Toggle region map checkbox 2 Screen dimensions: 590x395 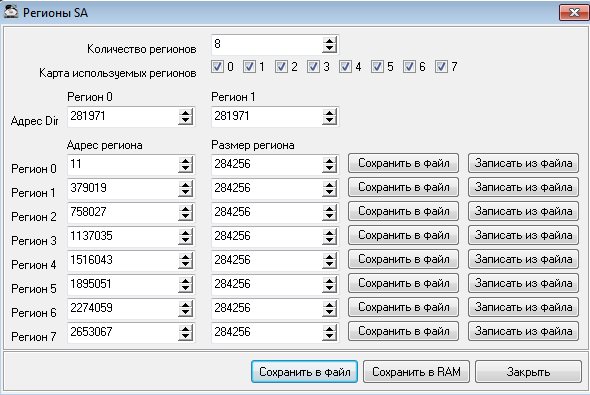point(281,67)
